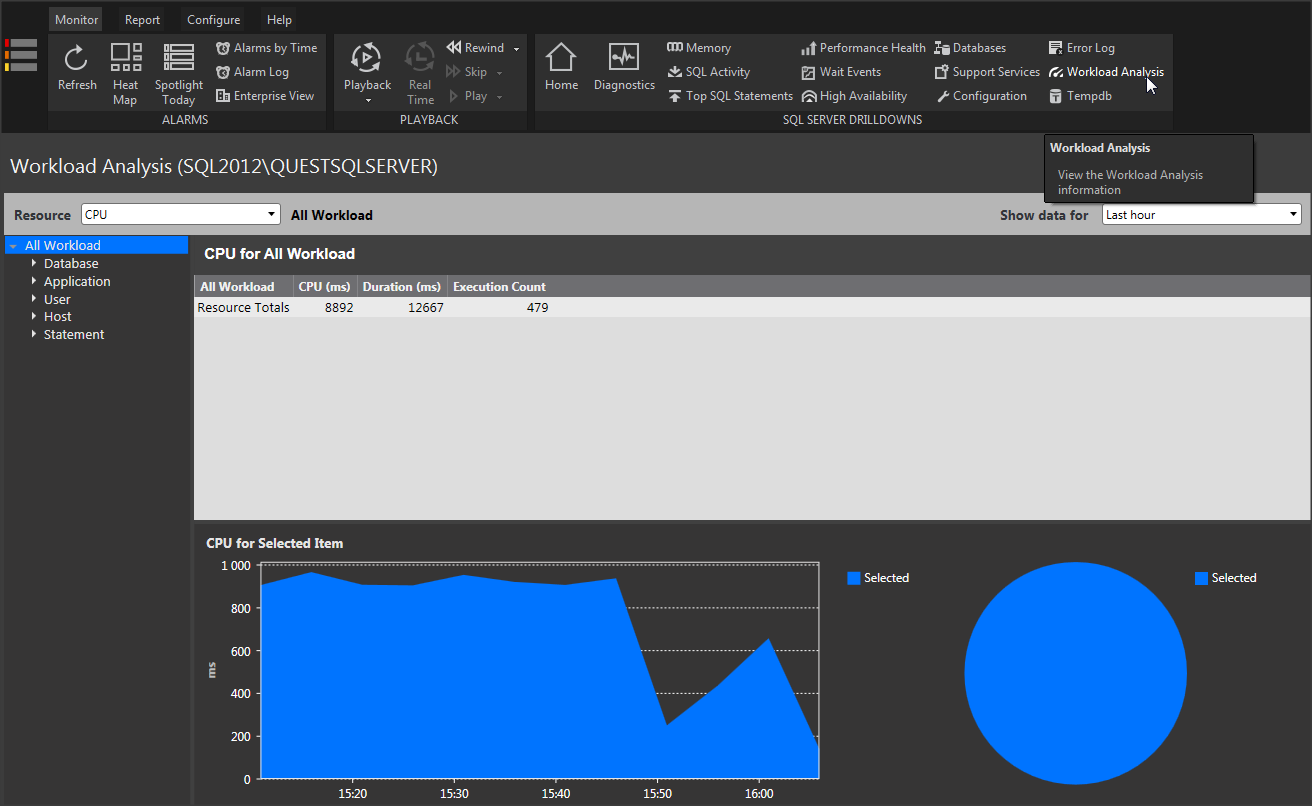This screenshot has height=806, width=1312.
Task: Click the Play playback control
Action: tap(468, 96)
